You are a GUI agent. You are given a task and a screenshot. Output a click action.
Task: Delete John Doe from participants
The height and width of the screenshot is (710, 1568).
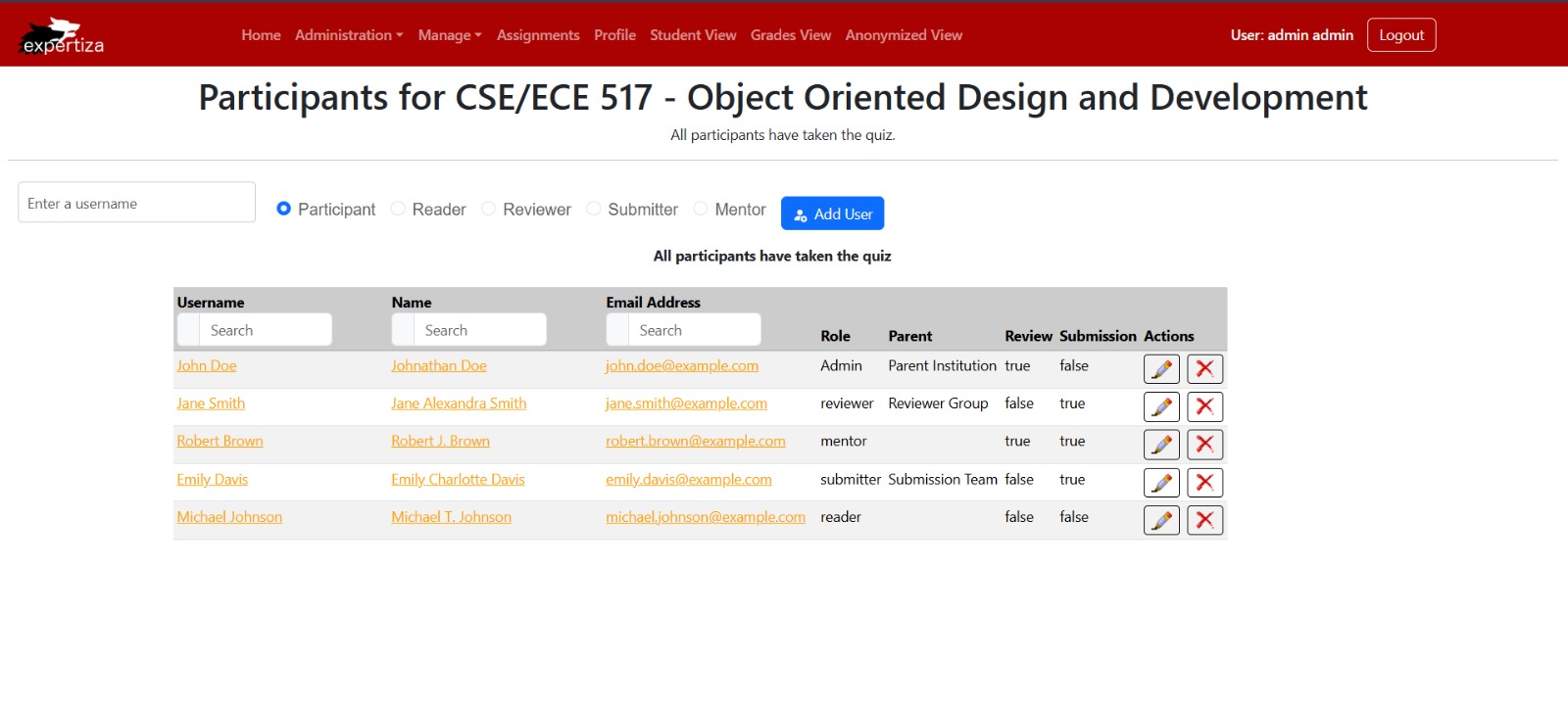1204,369
